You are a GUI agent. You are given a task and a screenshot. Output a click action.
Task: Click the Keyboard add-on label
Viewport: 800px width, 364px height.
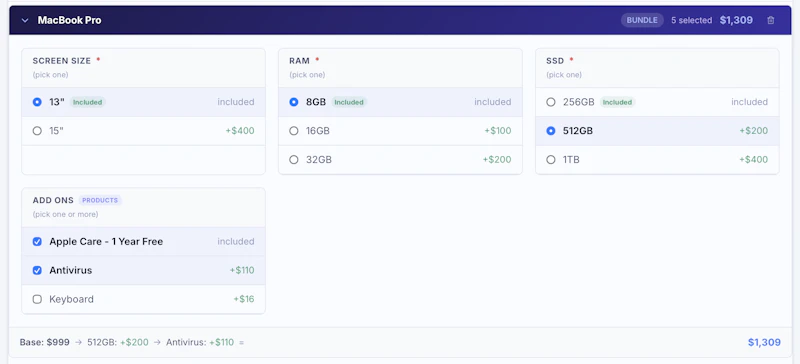coord(71,299)
